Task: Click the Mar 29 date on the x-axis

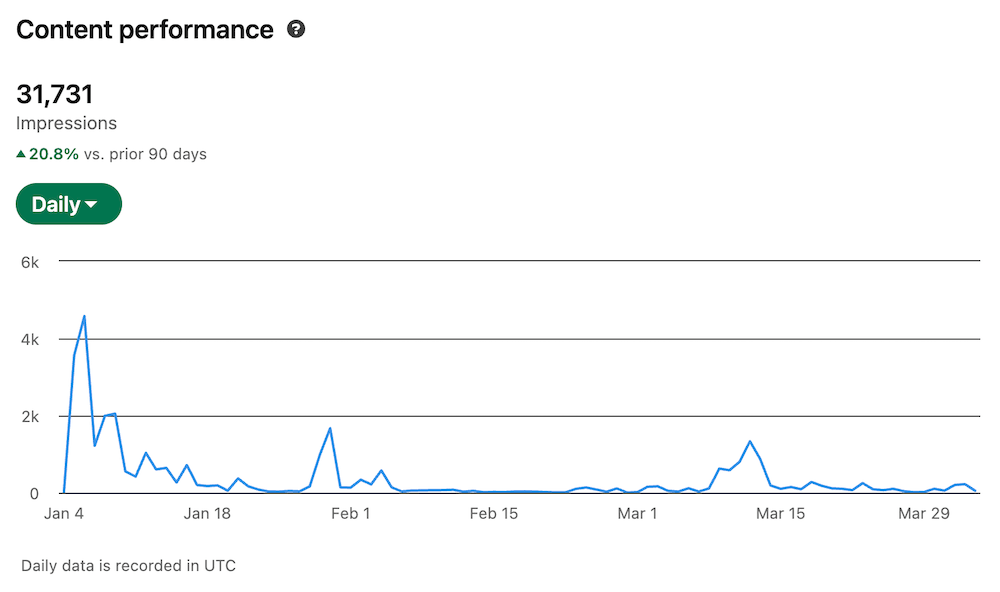Action: point(924,513)
